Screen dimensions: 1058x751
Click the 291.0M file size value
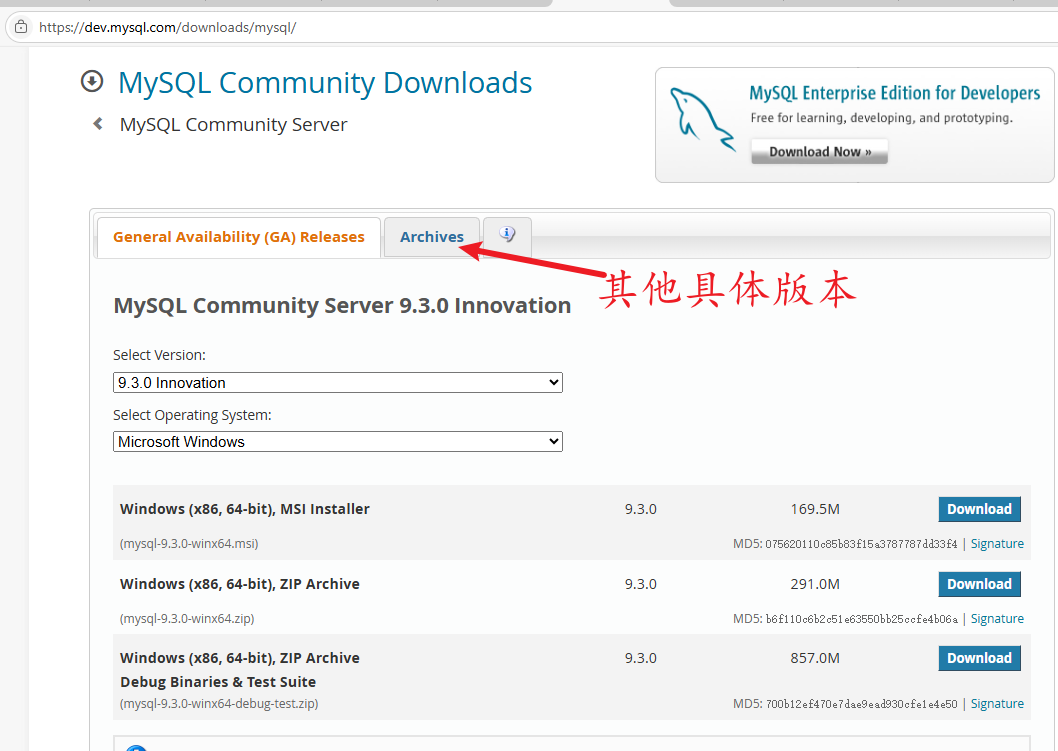pos(815,584)
